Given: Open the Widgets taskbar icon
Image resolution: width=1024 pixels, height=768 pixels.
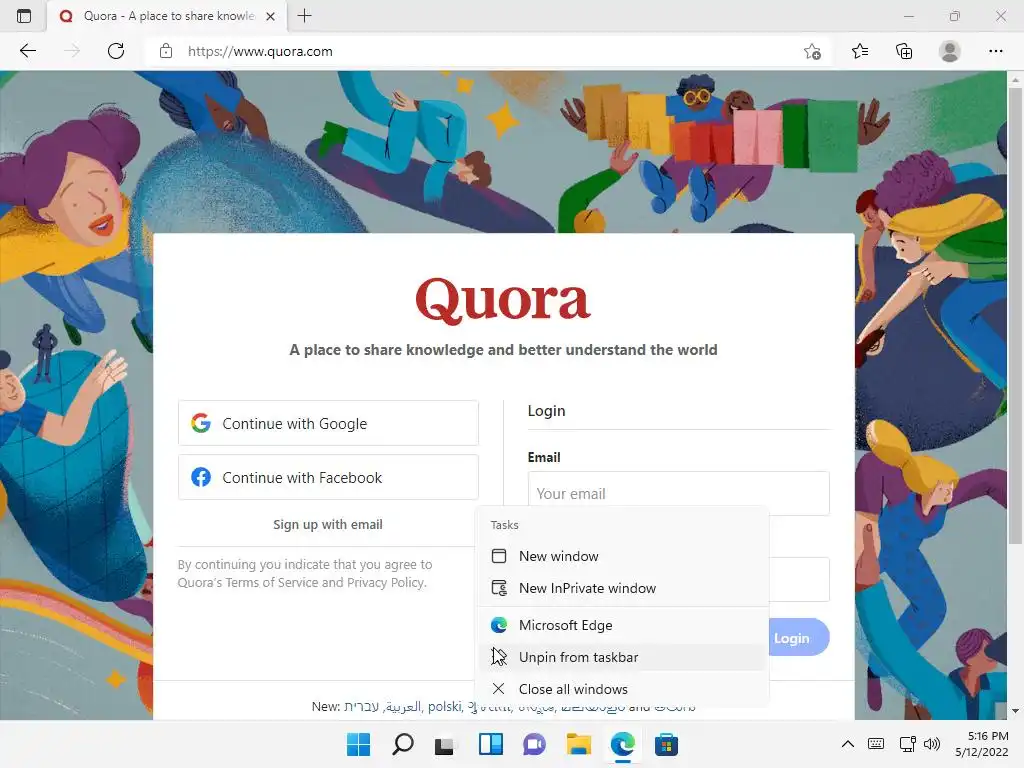Looking at the screenshot, I should tap(490, 744).
